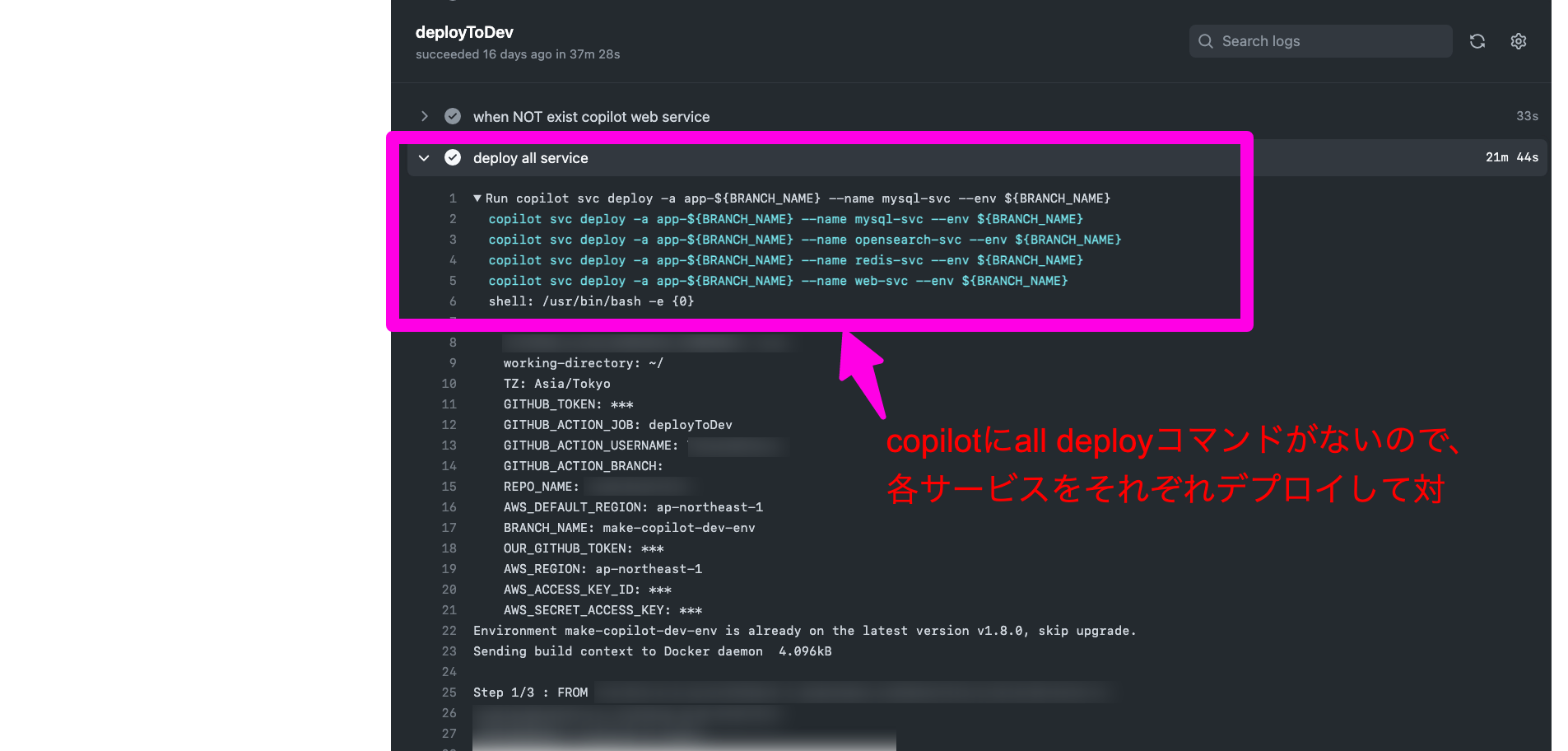Click the search magnifier icon in logs field
The width and height of the screenshot is (1568, 751).
click(x=1205, y=41)
